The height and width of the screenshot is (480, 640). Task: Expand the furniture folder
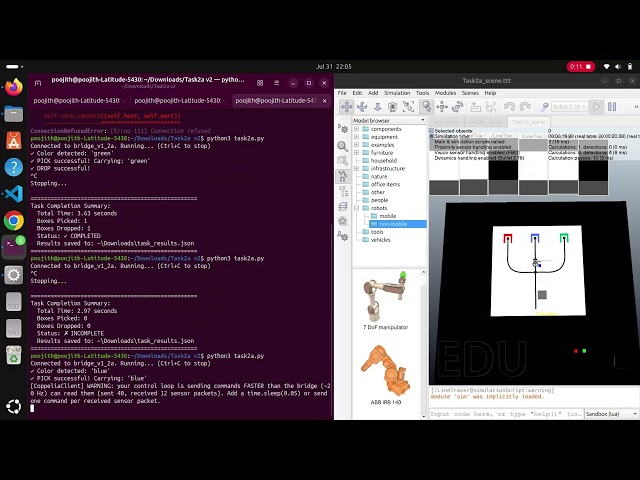click(x=356, y=153)
